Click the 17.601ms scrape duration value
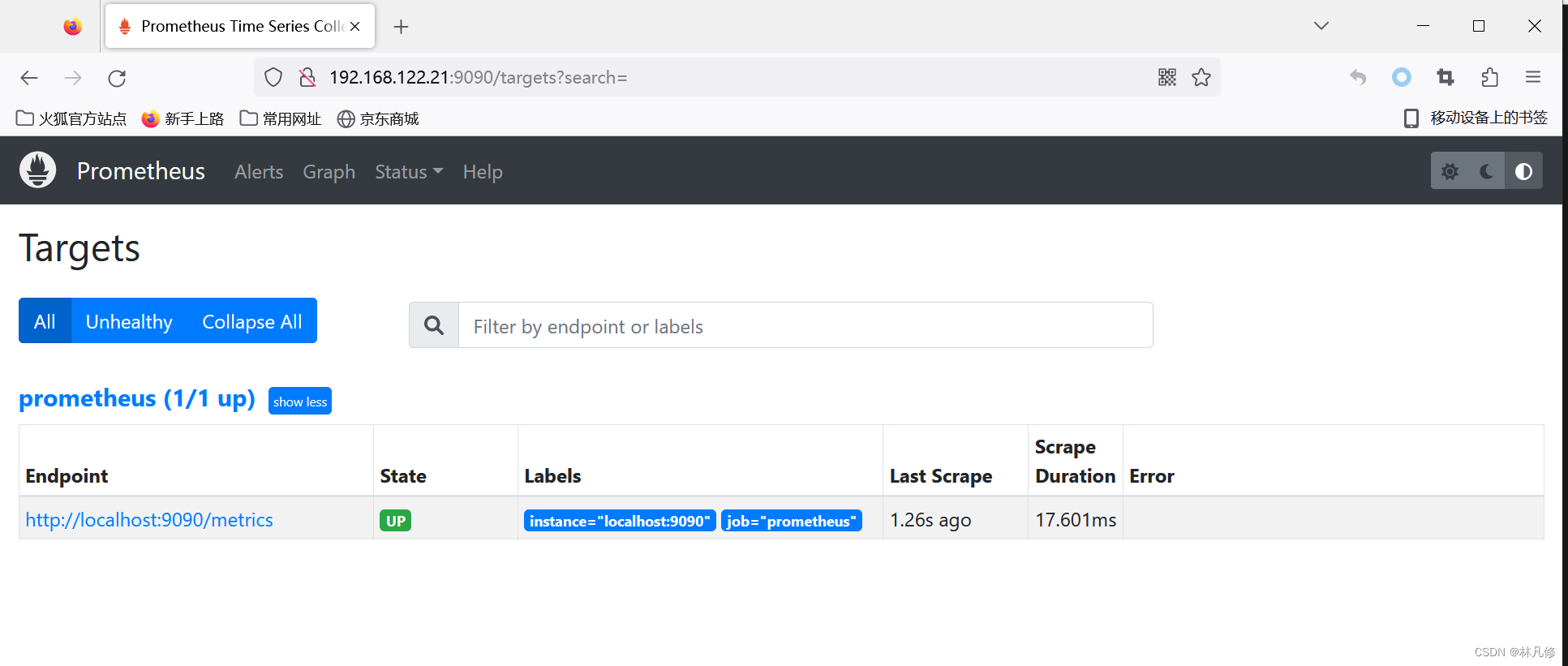 point(1076,520)
